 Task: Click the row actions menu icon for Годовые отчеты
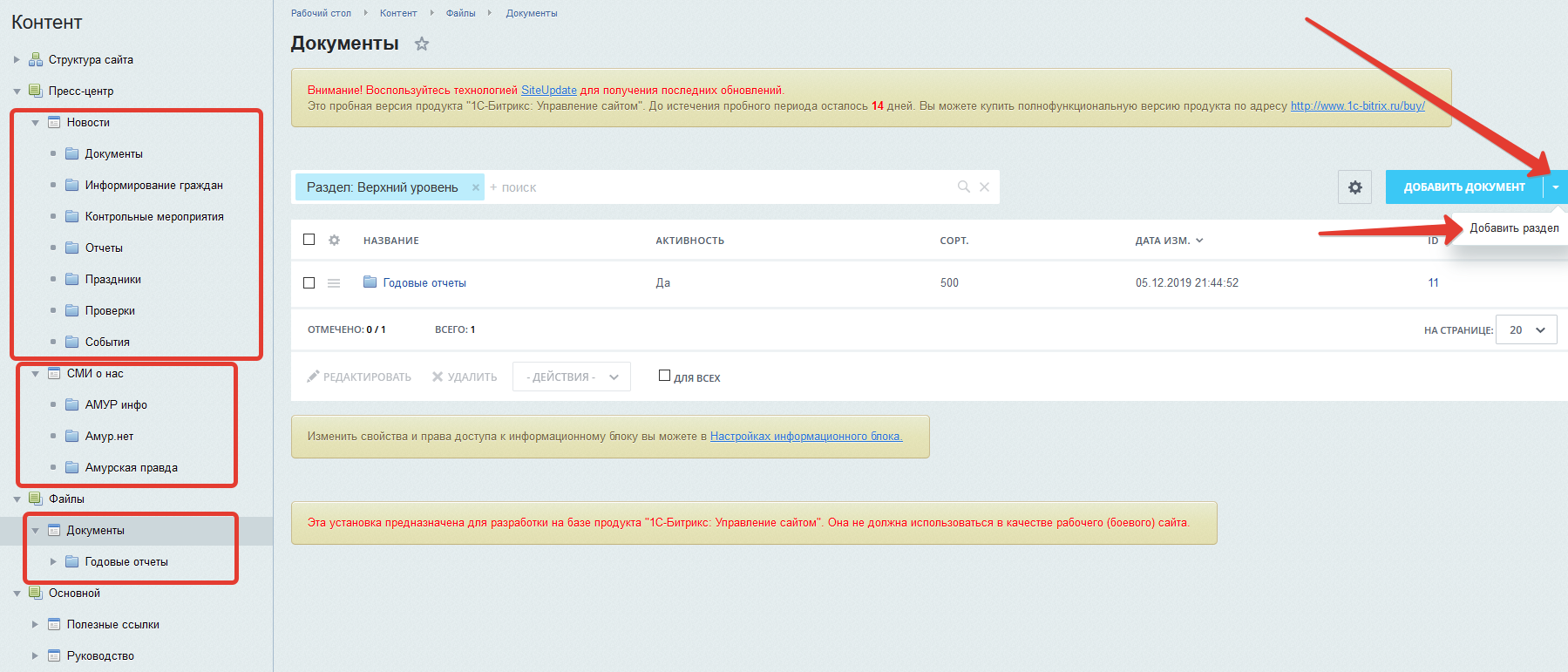point(333,283)
